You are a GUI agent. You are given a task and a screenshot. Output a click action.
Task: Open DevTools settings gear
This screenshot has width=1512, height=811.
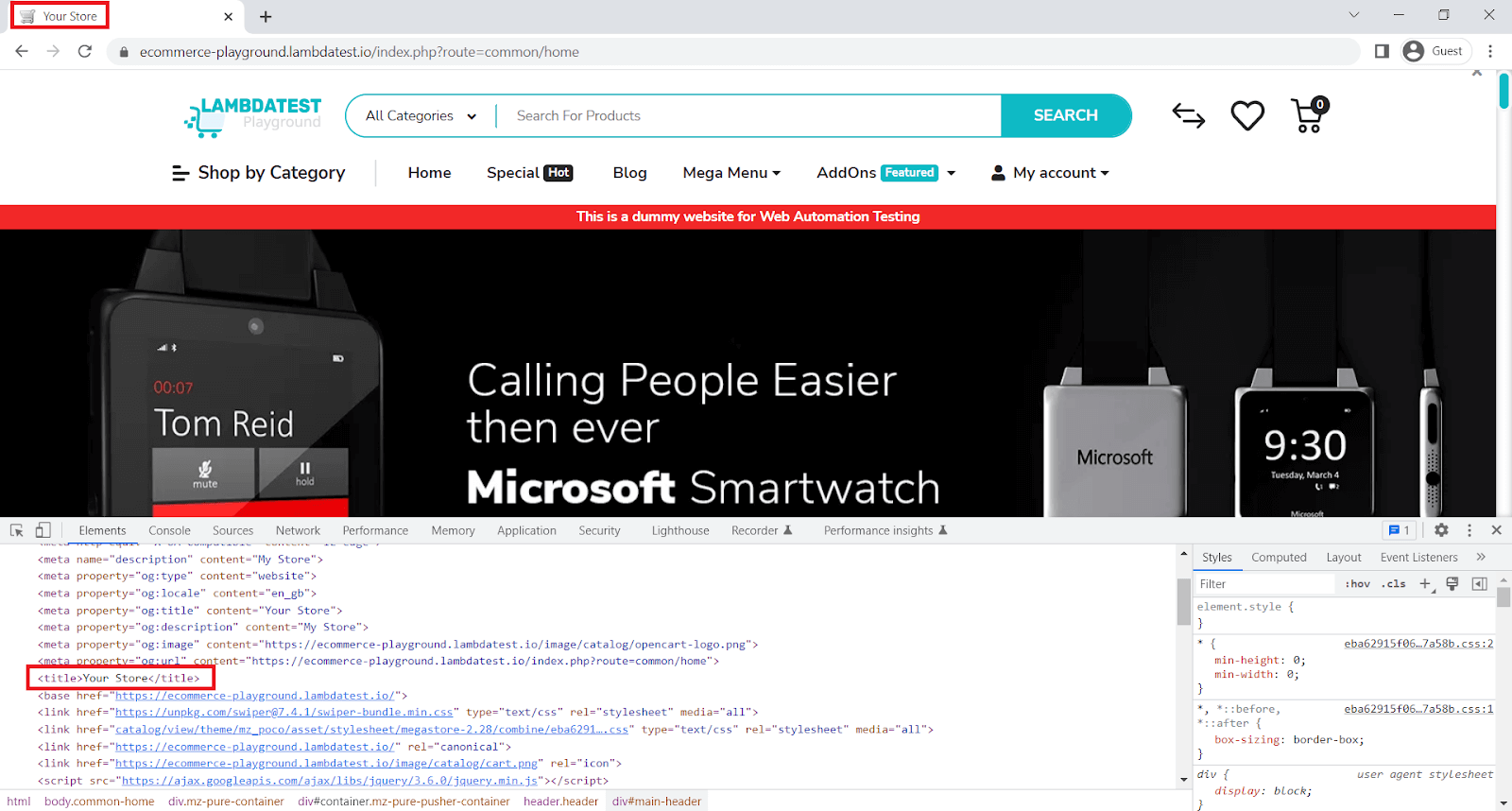[1441, 530]
